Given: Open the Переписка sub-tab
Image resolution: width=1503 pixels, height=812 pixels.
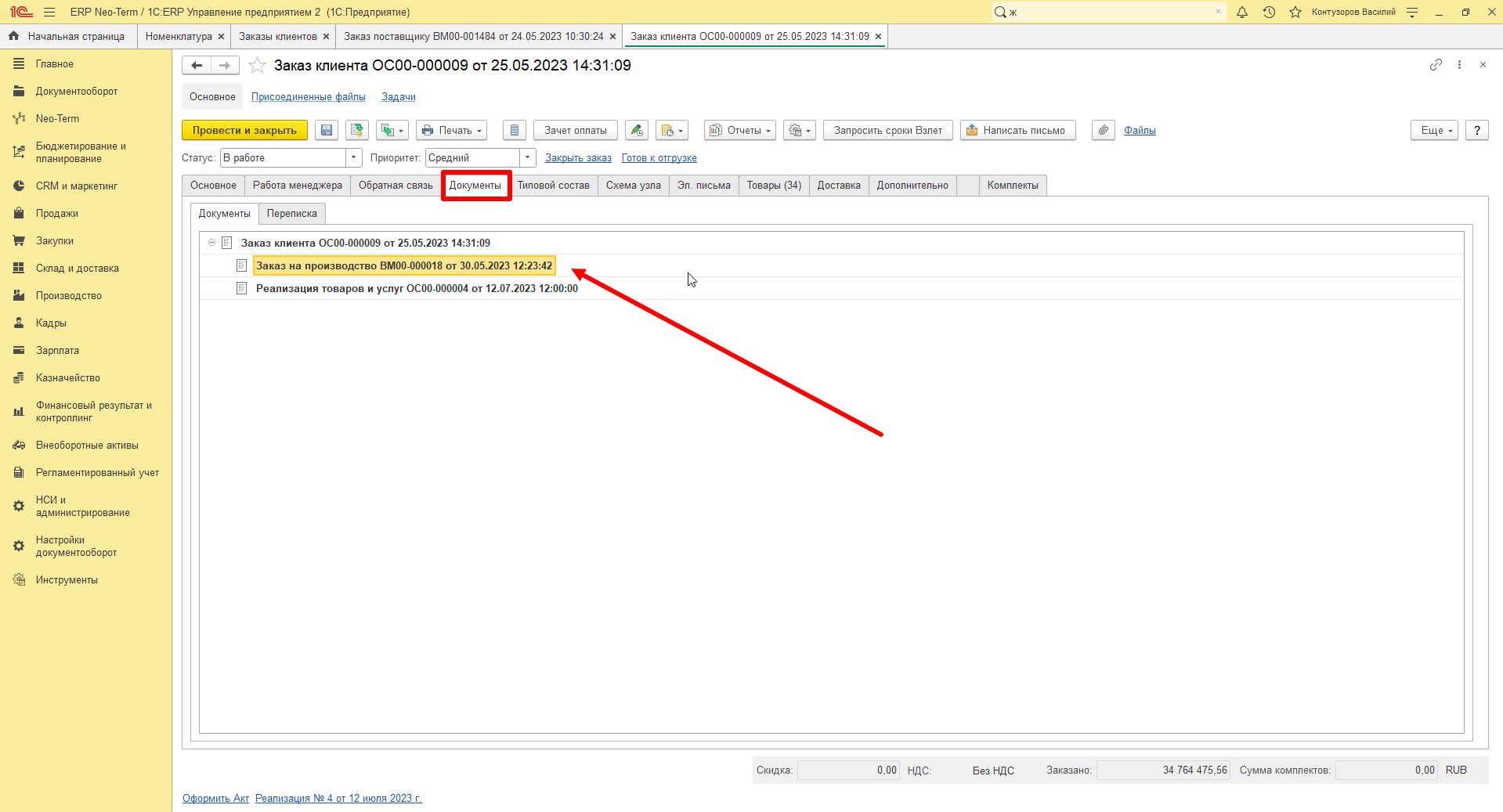Looking at the screenshot, I should tap(292, 214).
